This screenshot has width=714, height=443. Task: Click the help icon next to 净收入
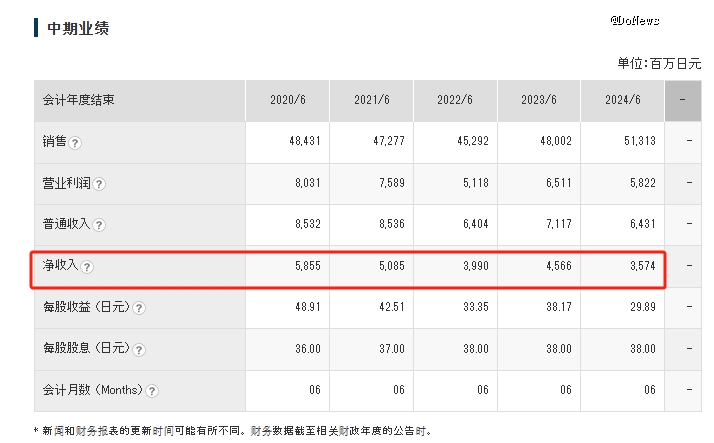(87, 267)
